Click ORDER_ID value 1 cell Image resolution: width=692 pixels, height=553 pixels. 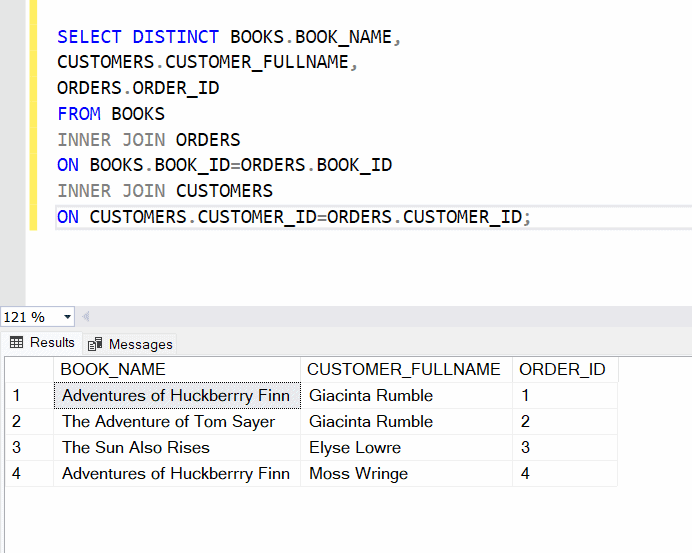tap(565, 395)
